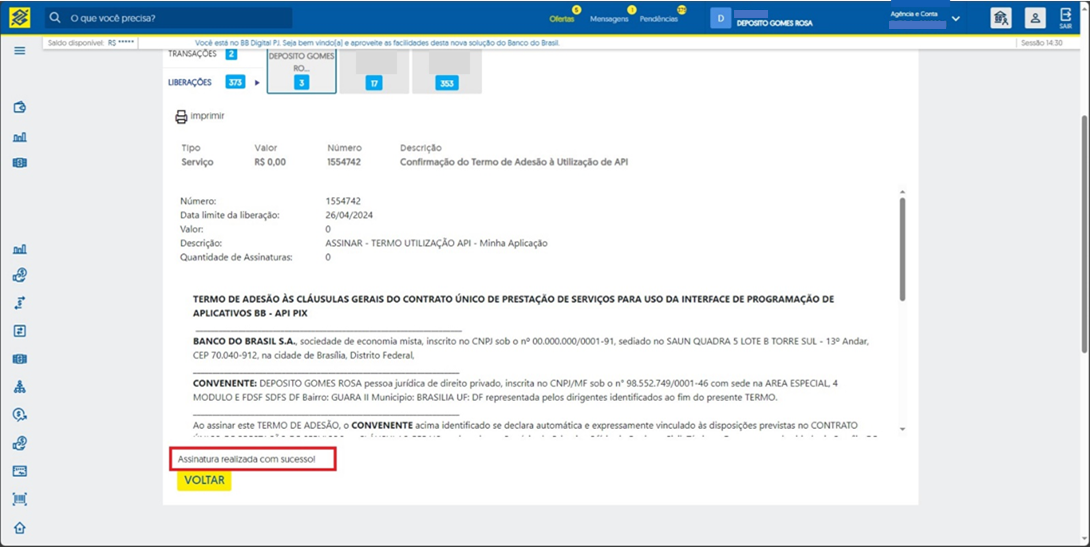The width and height of the screenshot is (1090, 547).
Task: Click the 'Quantidade de Assinaturas:' label
Action: 236,257
